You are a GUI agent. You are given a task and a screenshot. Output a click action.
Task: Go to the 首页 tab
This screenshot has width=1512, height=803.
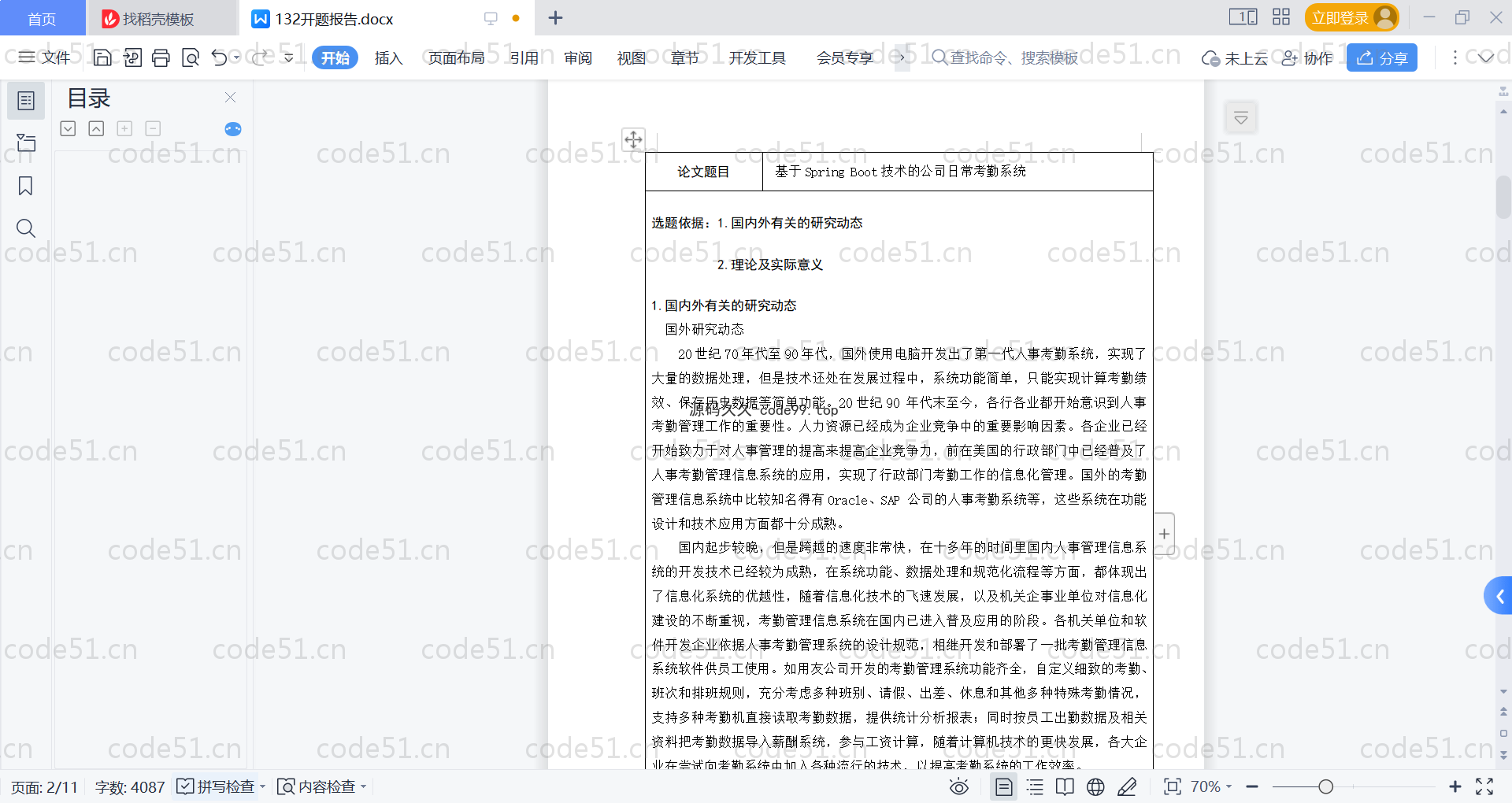[42, 18]
